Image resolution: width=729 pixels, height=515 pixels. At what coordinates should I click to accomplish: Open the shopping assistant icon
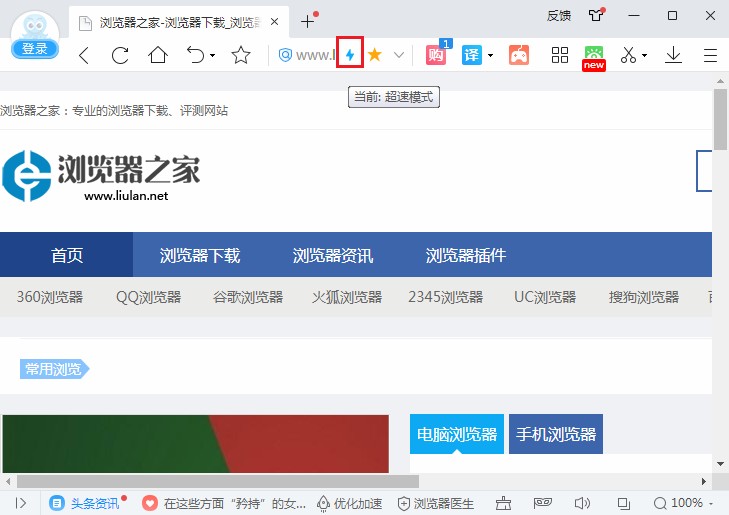[x=436, y=55]
